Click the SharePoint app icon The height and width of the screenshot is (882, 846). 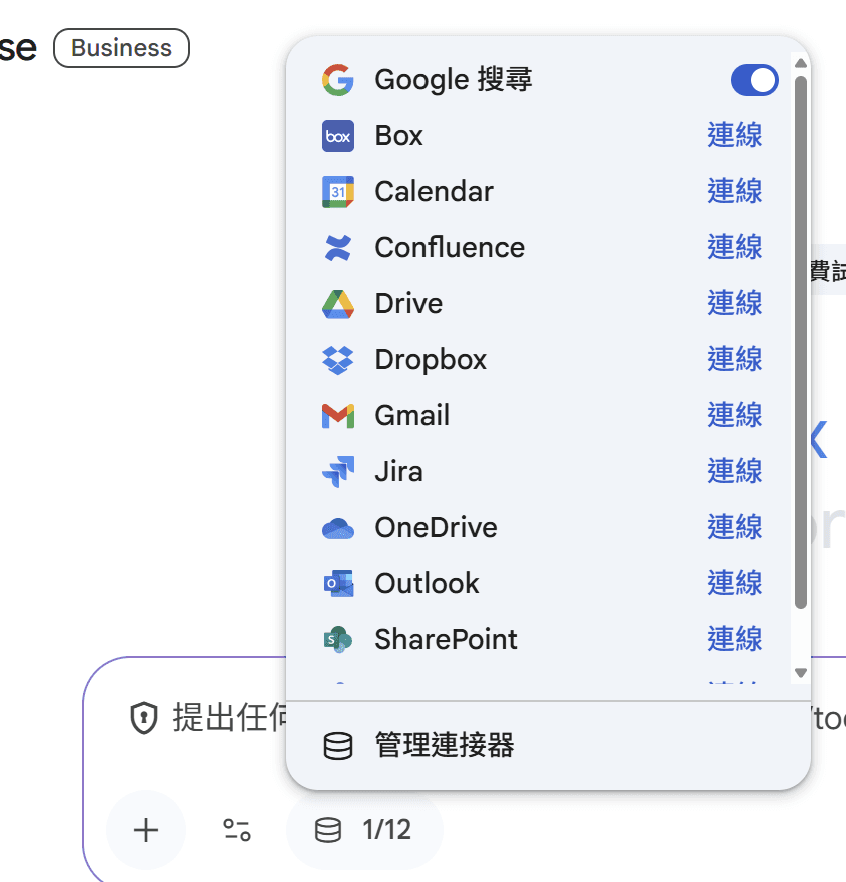click(338, 640)
